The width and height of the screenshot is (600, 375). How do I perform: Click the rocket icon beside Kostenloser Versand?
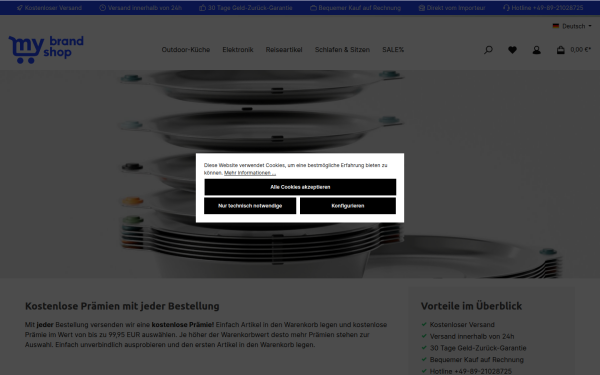click(20, 8)
